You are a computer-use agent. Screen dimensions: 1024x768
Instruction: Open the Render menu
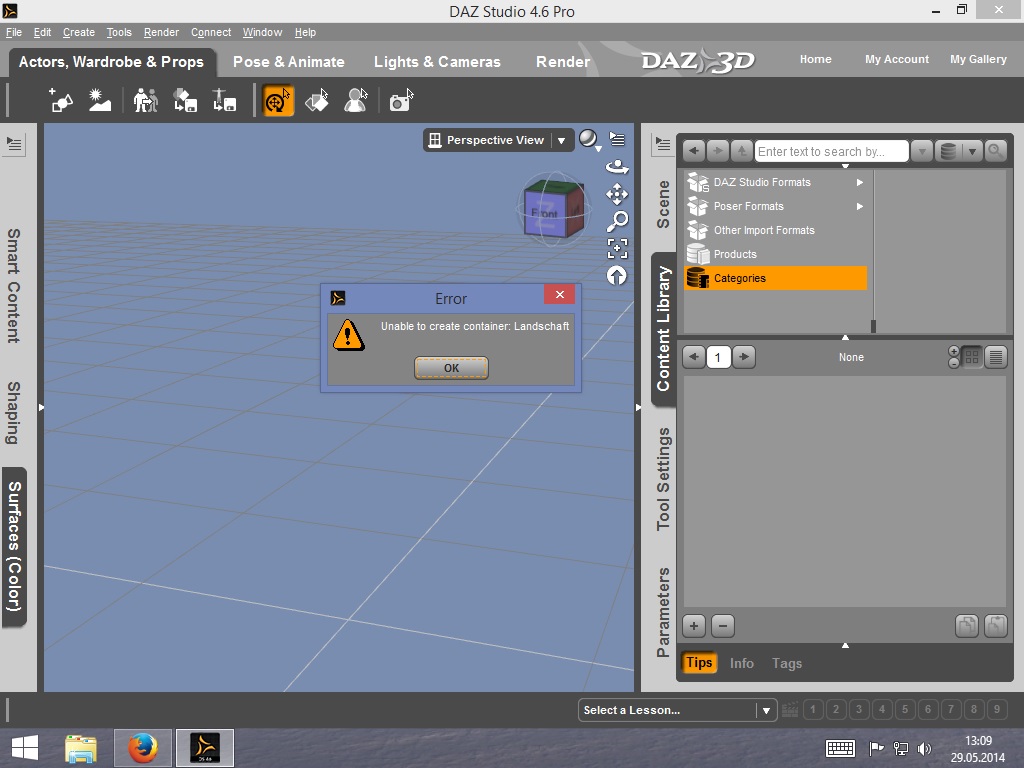161,32
